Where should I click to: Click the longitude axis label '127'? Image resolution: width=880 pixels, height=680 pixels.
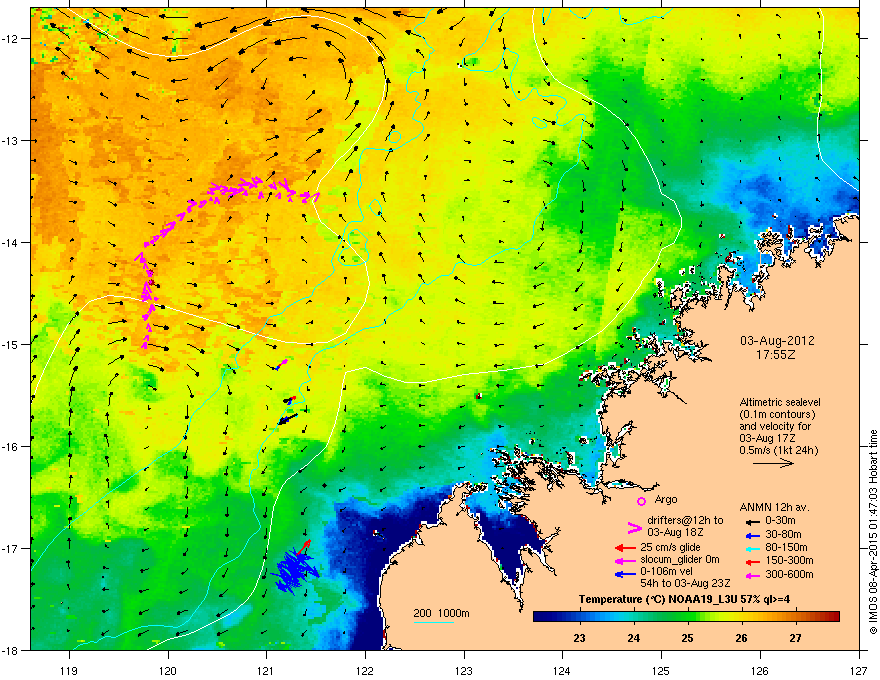tap(859, 670)
